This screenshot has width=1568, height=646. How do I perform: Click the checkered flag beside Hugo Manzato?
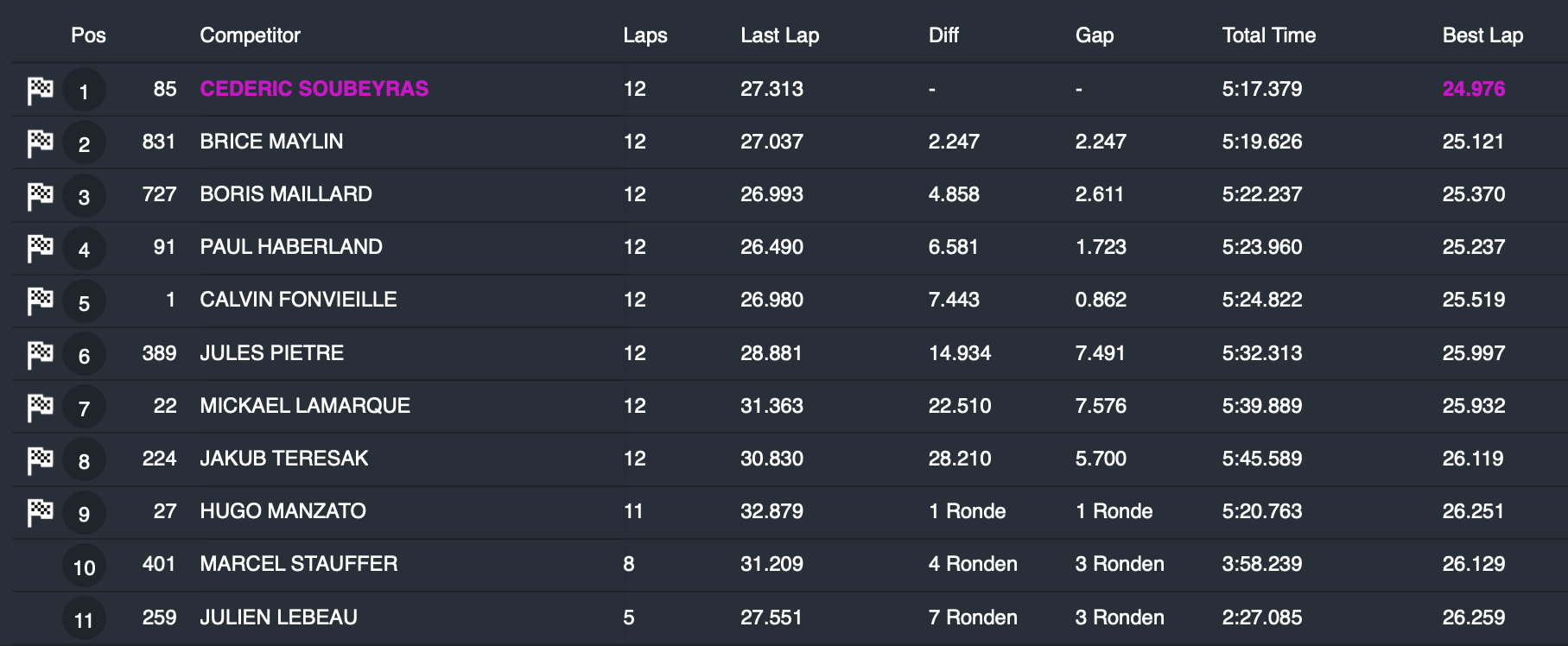[x=40, y=512]
